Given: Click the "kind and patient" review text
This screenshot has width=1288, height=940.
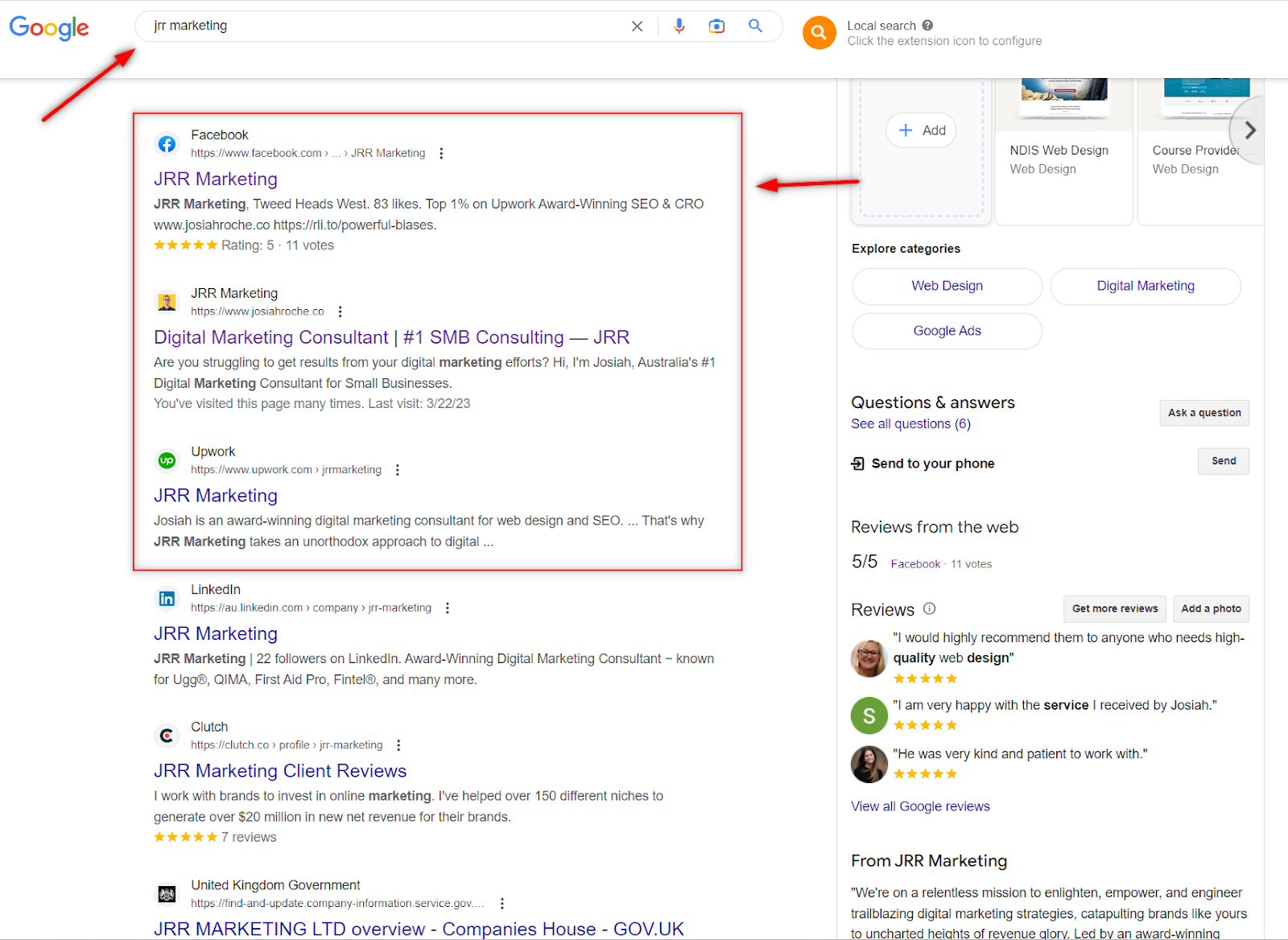Looking at the screenshot, I should 1020,754.
